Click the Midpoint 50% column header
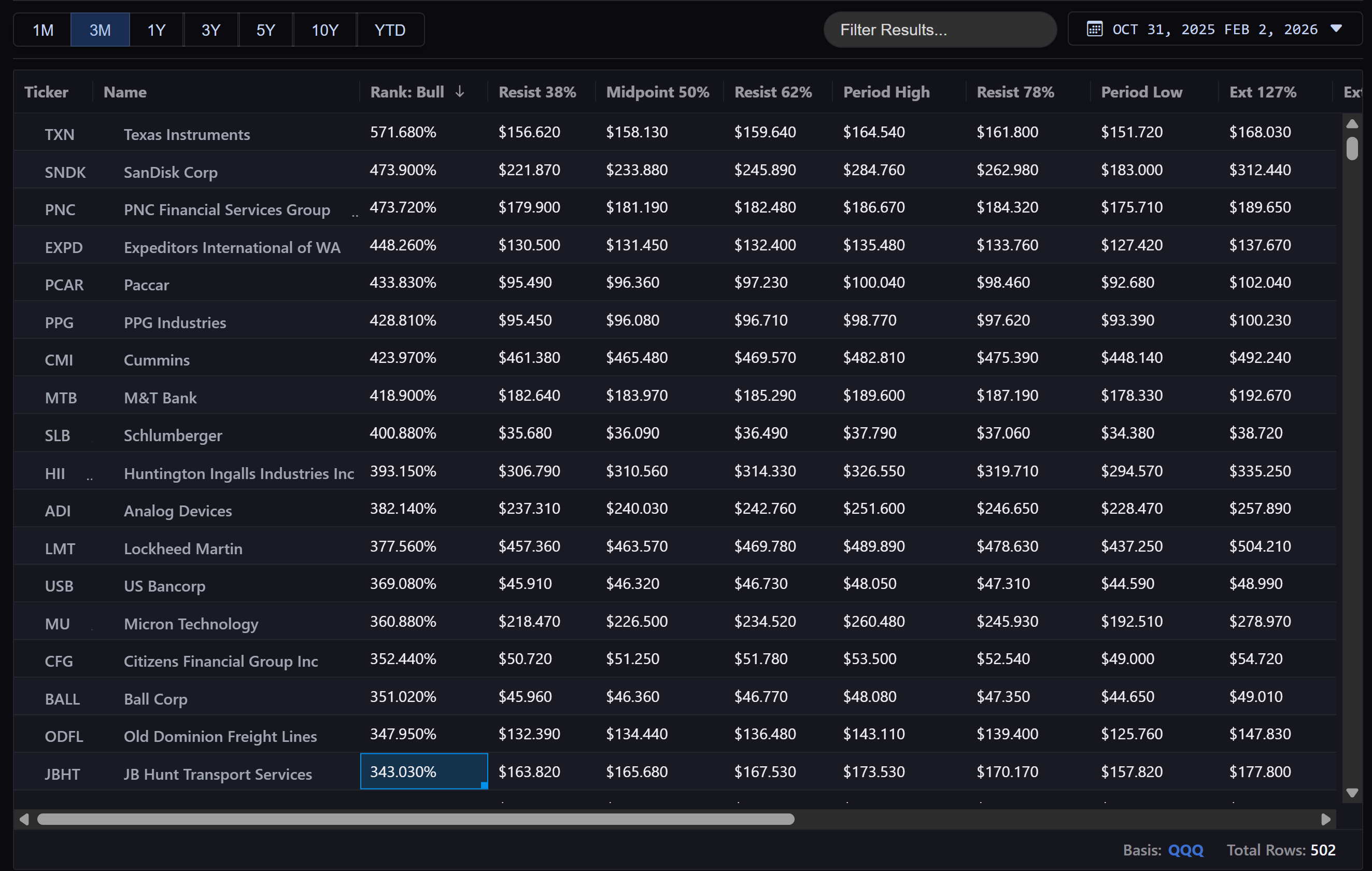This screenshot has width=1372, height=871. (x=657, y=92)
